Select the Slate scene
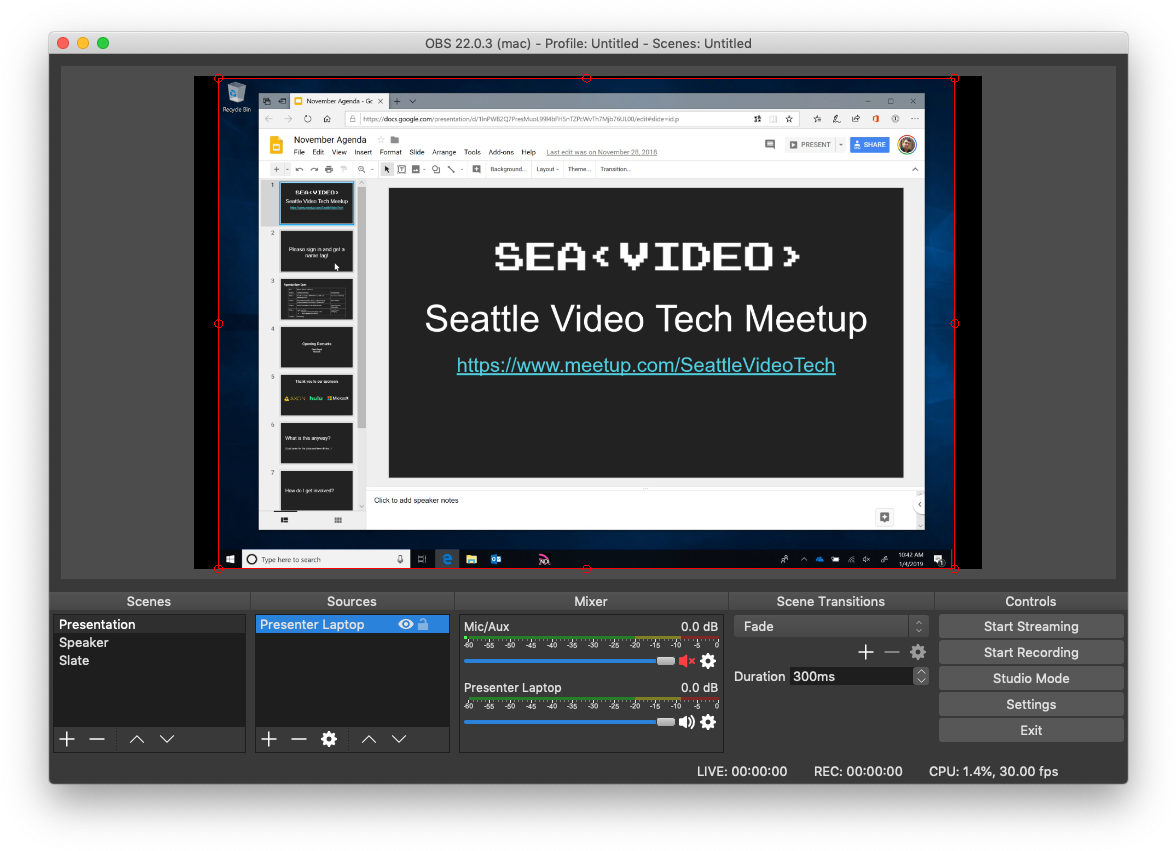This screenshot has height=851, width=1176. point(74,660)
